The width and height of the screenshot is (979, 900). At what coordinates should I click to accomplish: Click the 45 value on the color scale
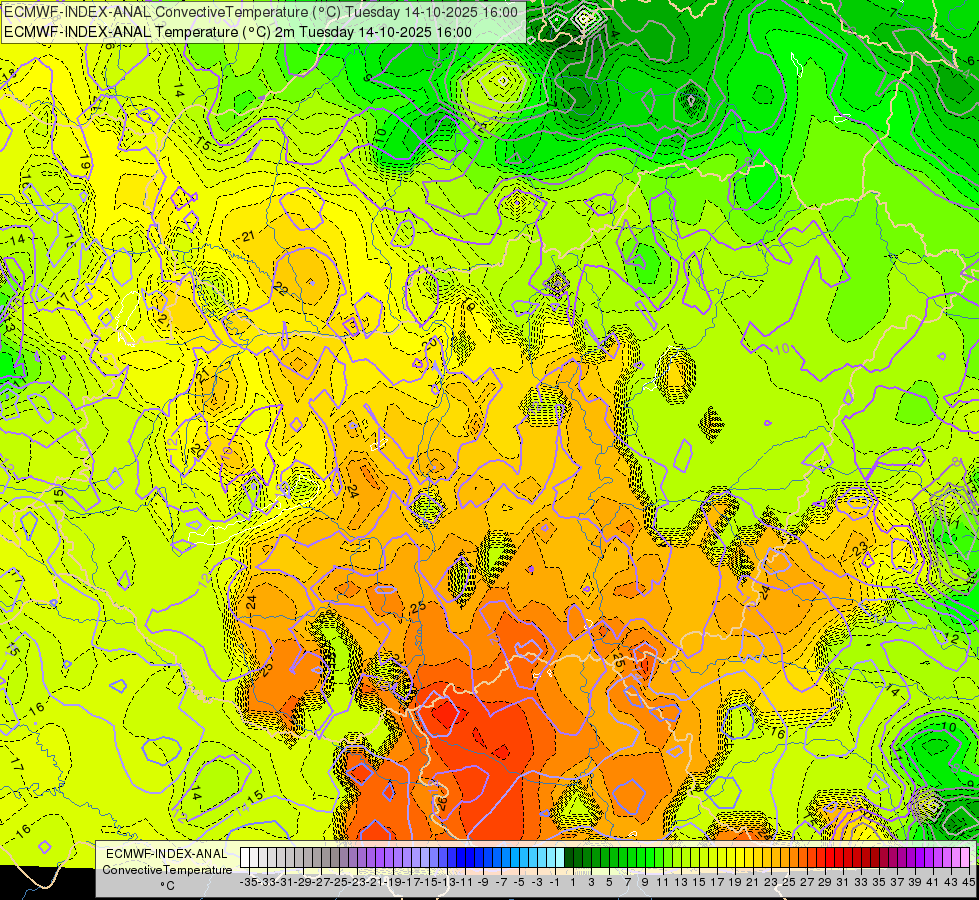click(x=968, y=883)
